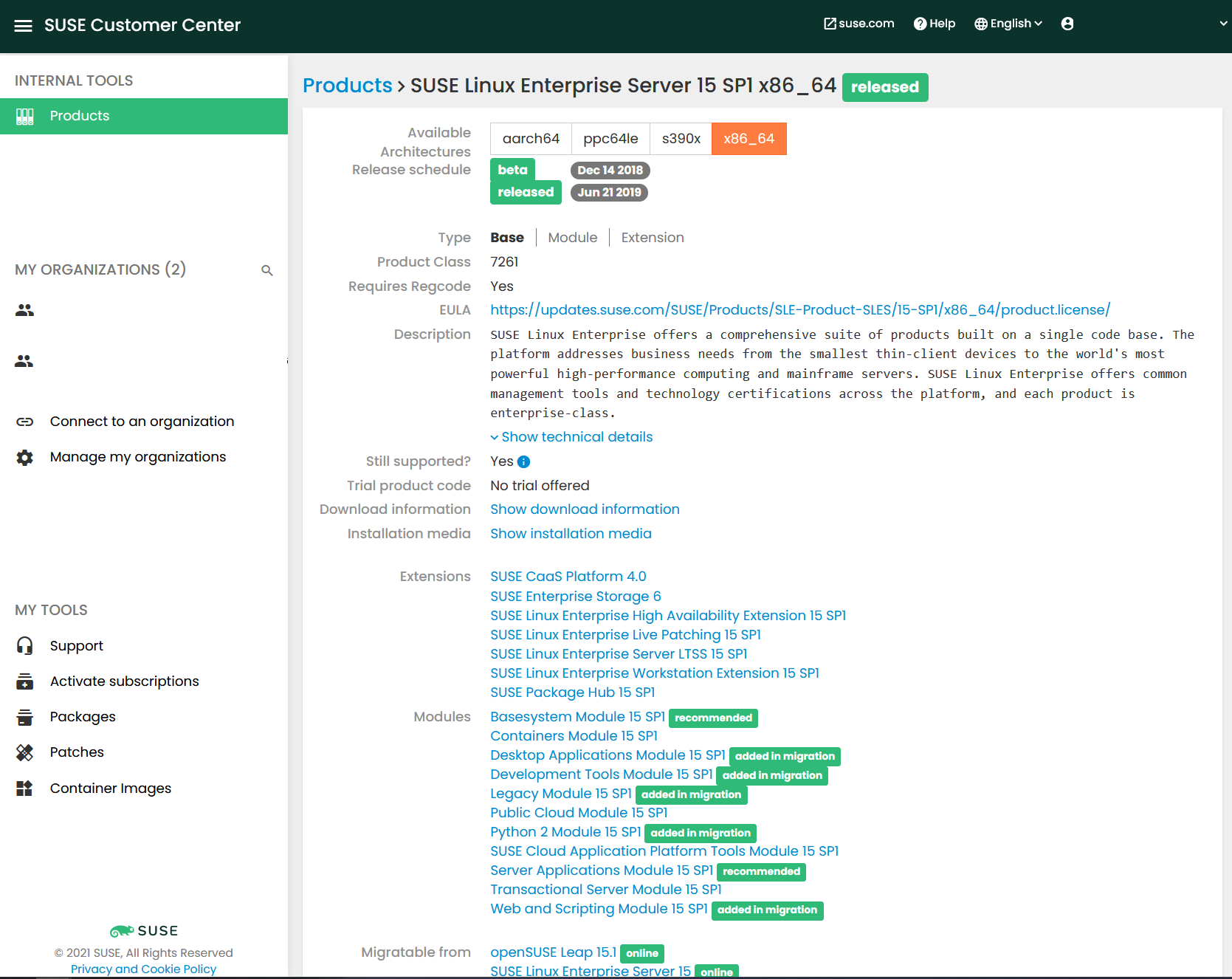This screenshot has width=1232, height=979.
Task: Click the Support headset icon
Action: (25, 646)
